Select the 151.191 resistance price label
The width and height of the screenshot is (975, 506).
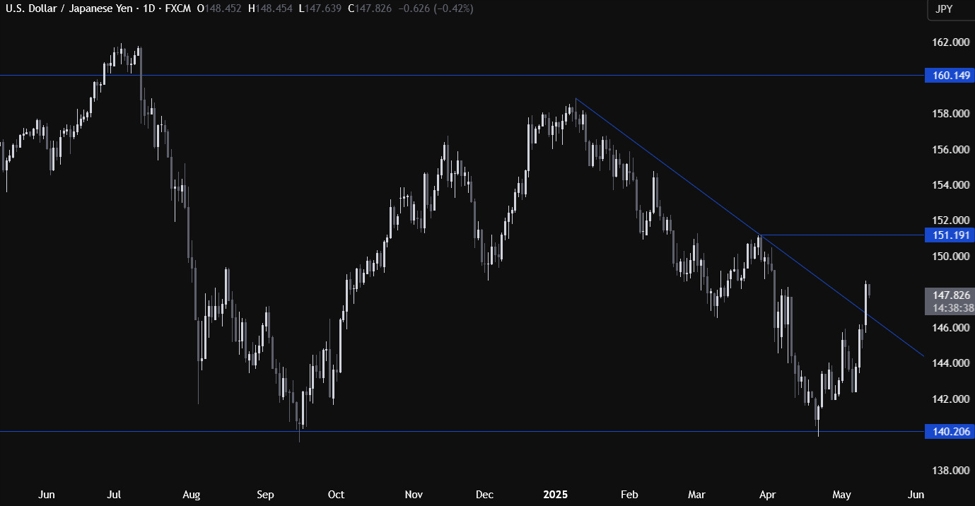(950, 235)
